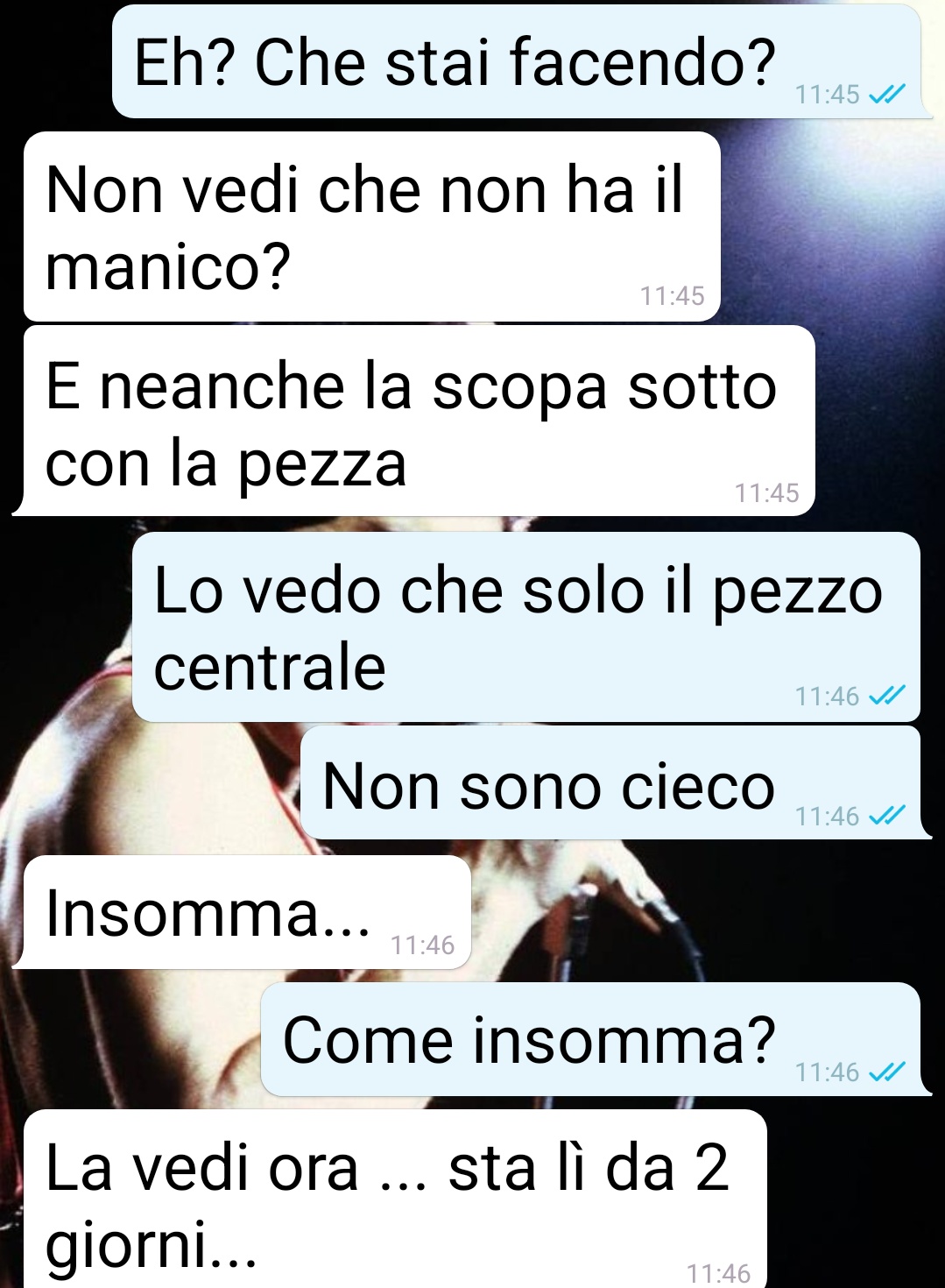Viewport: 945px width, 1288px height.
Task: Tap the 11:45 timestamp beside "con la pezza"
Action: (x=766, y=493)
